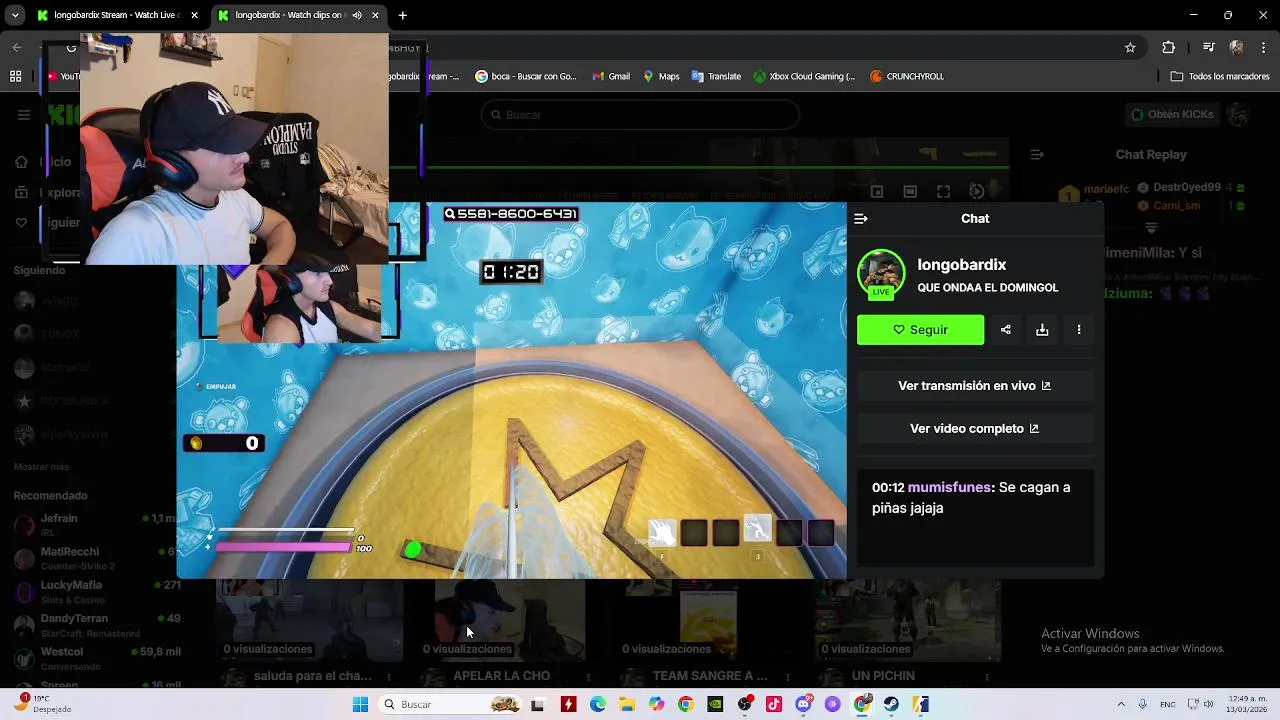
Task: Open LuckyMafia recommended channel
Action: (x=95, y=590)
